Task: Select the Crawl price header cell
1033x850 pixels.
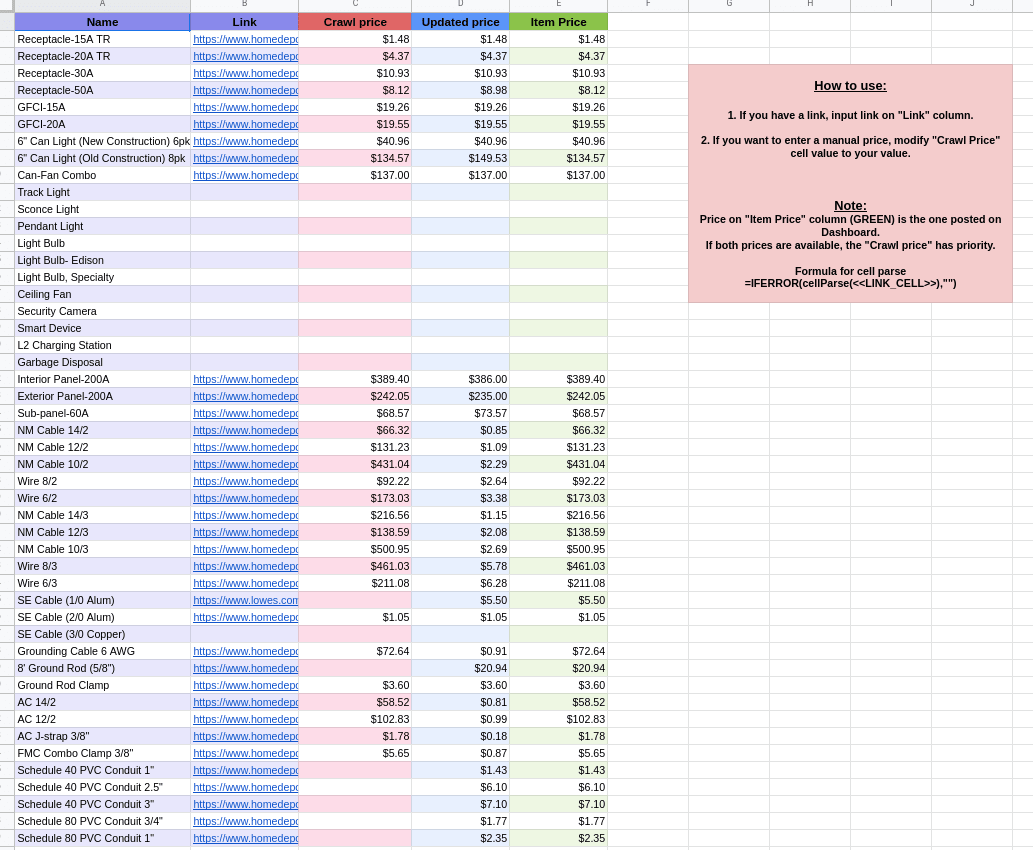Action: (355, 22)
